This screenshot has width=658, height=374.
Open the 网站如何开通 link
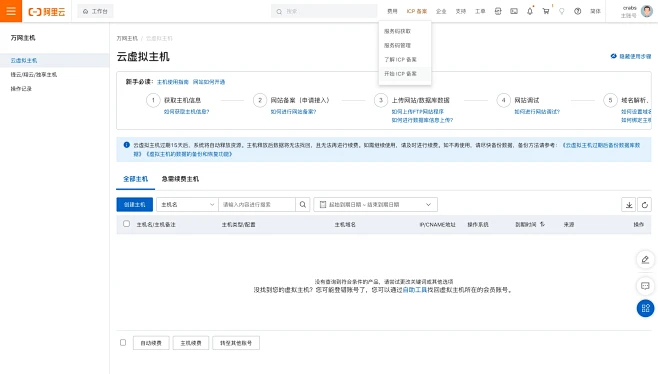click(209, 82)
